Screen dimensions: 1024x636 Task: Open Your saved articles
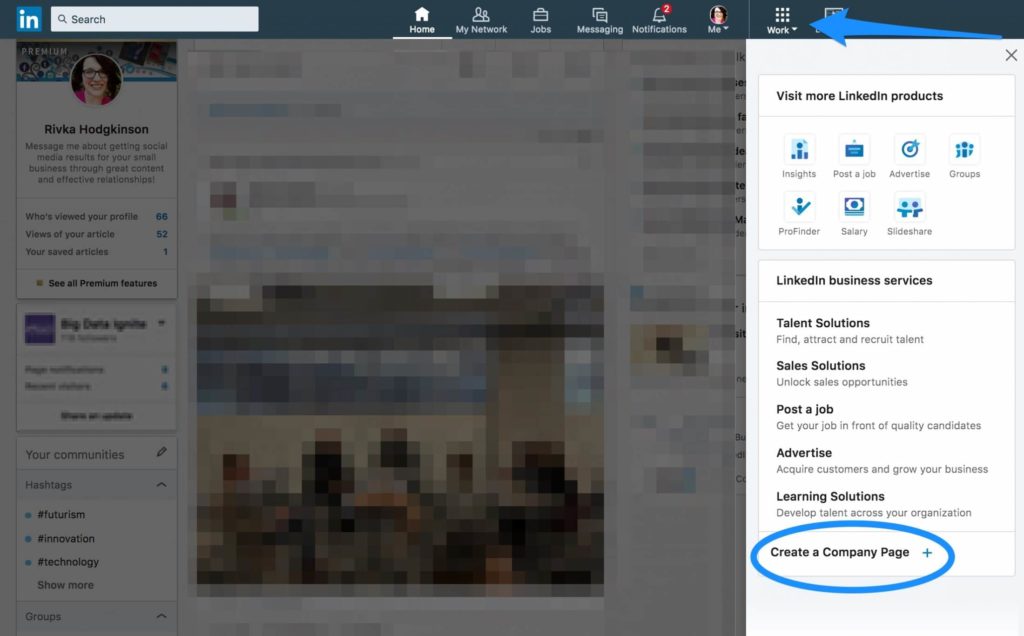point(97,251)
